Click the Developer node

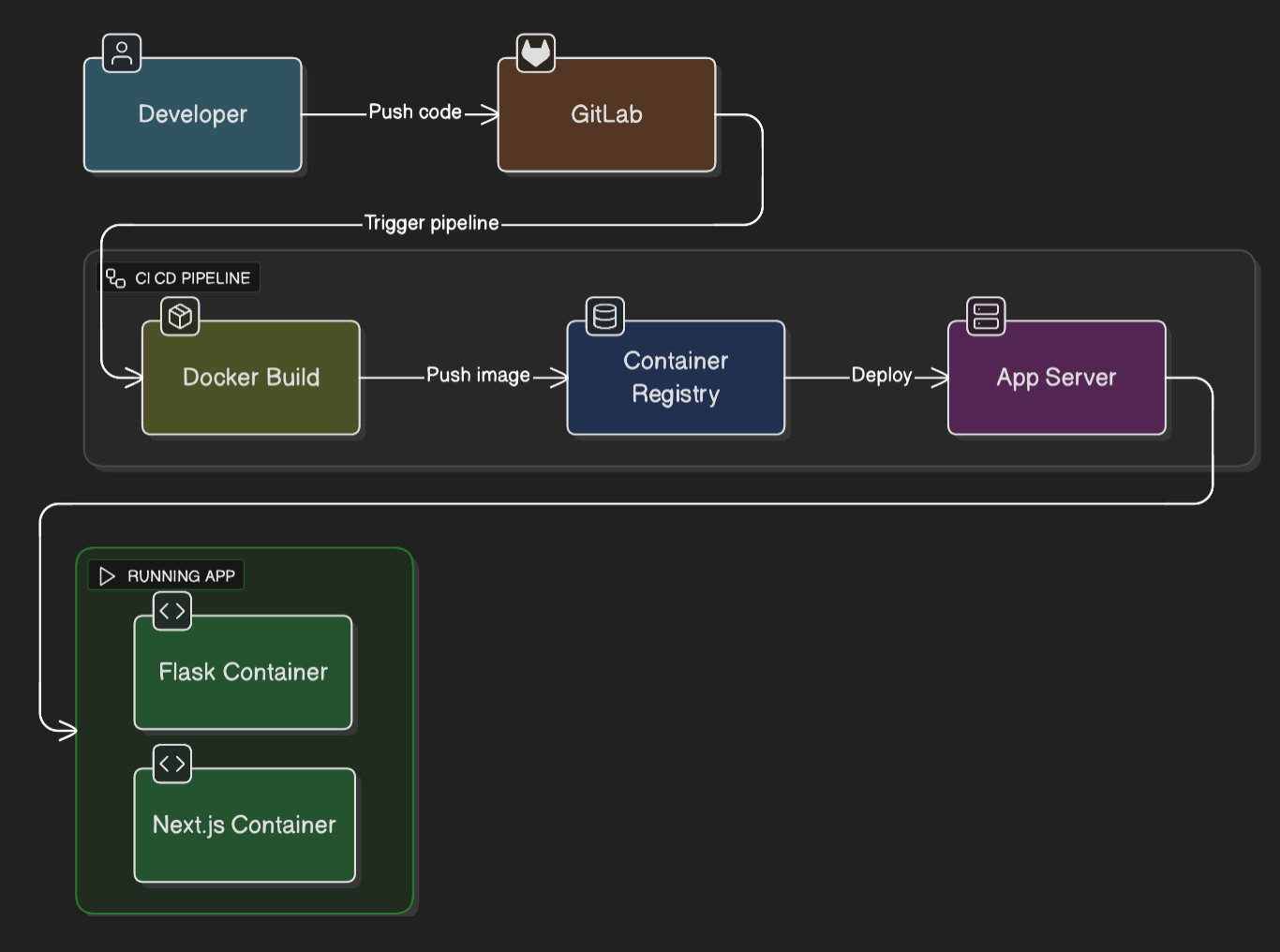[193, 114]
